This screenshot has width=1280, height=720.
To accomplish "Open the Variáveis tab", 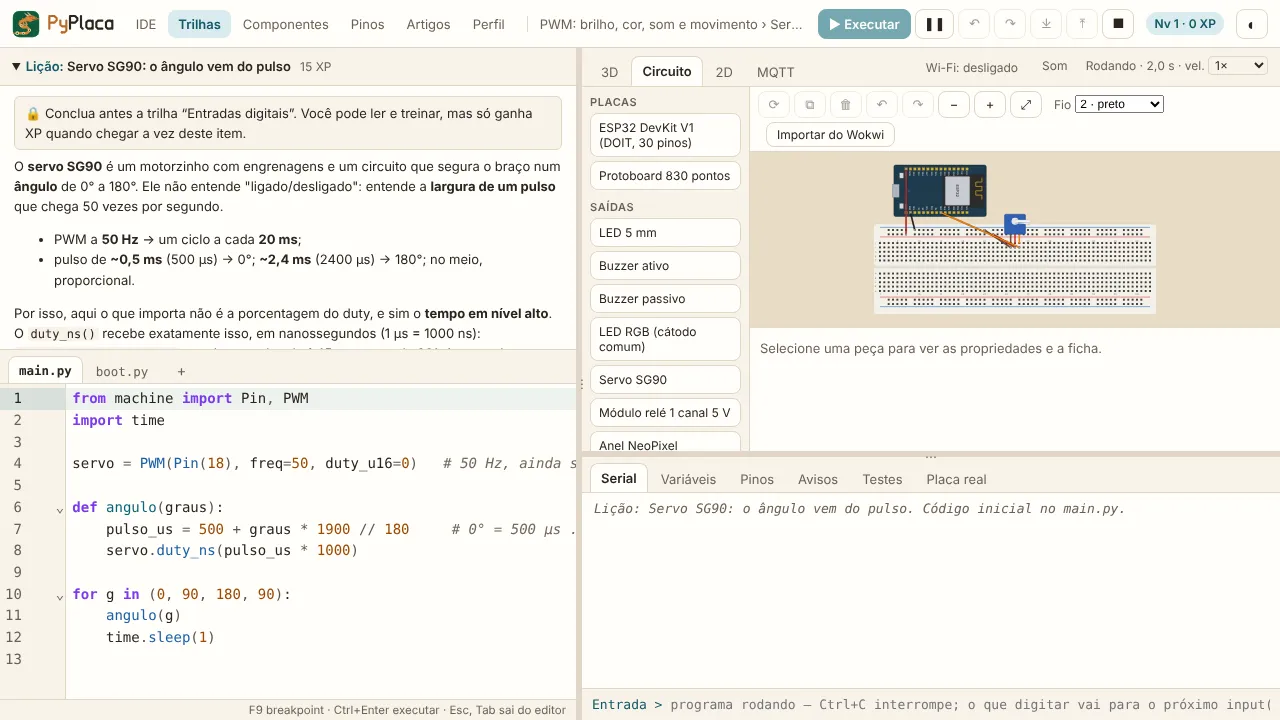I will click(x=688, y=479).
